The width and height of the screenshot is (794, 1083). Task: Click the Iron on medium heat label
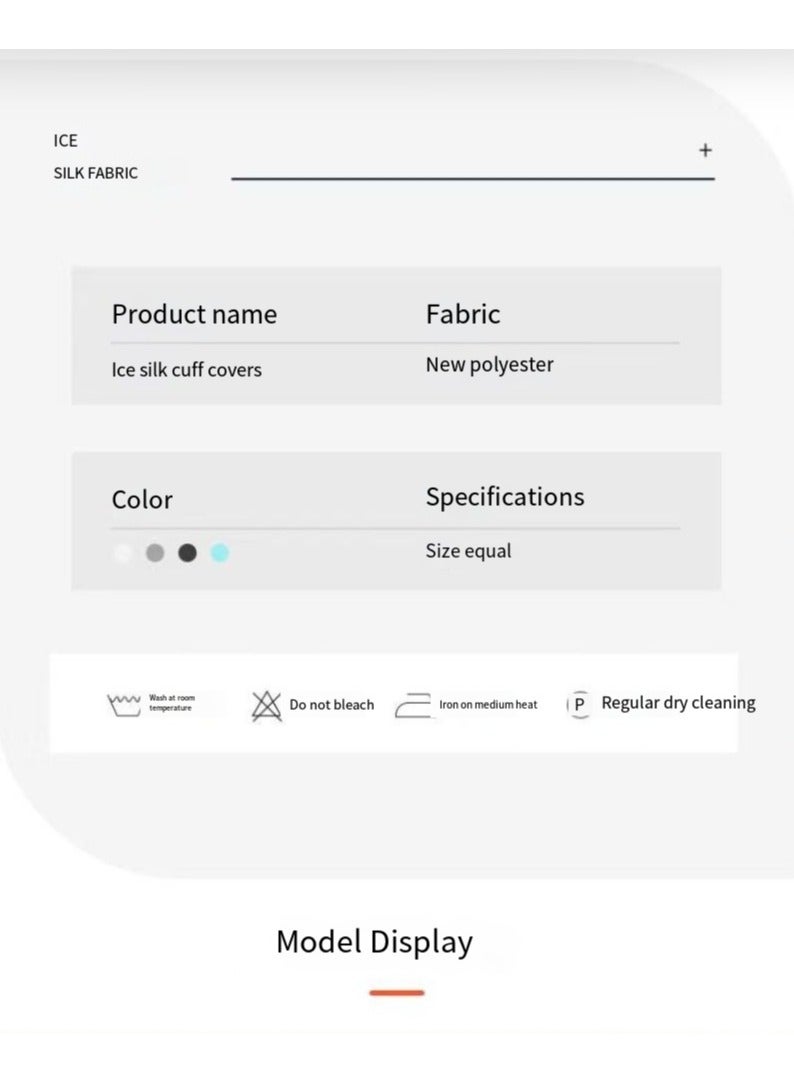(x=488, y=705)
